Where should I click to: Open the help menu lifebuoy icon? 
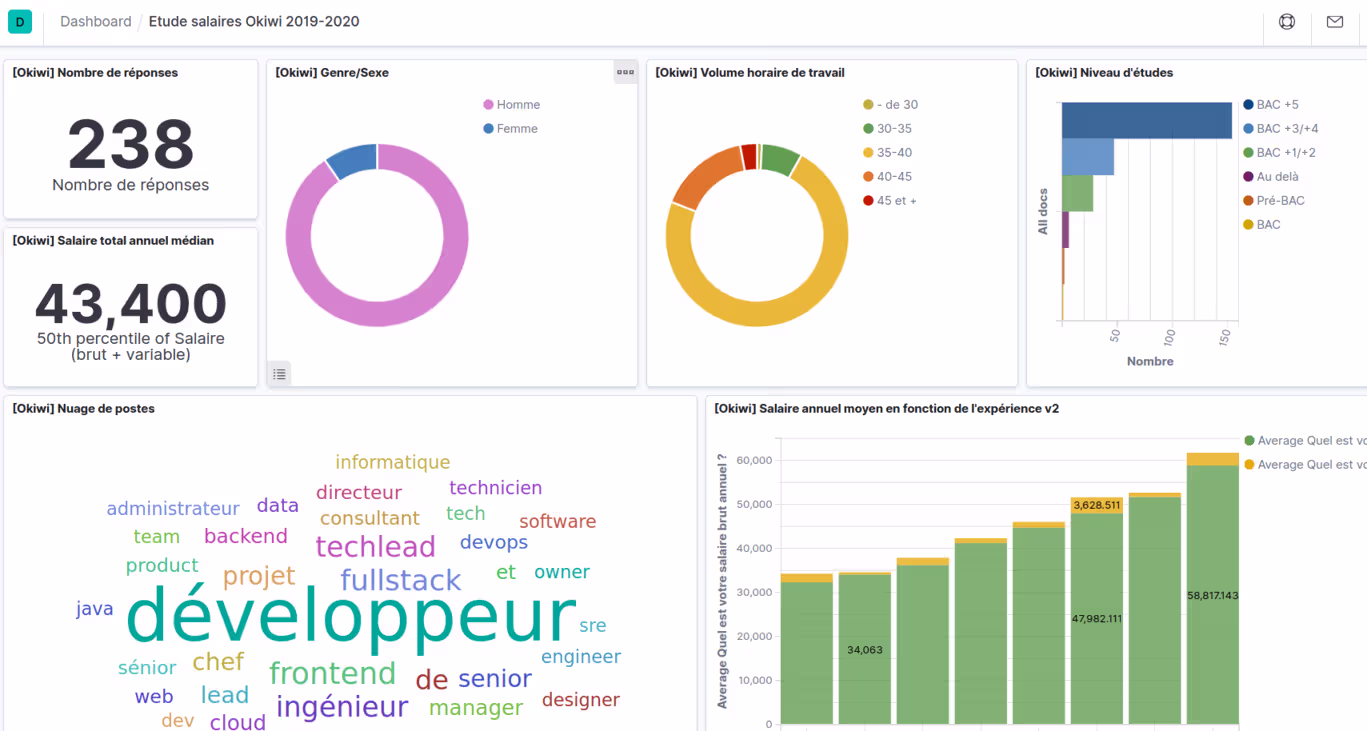[x=1287, y=21]
